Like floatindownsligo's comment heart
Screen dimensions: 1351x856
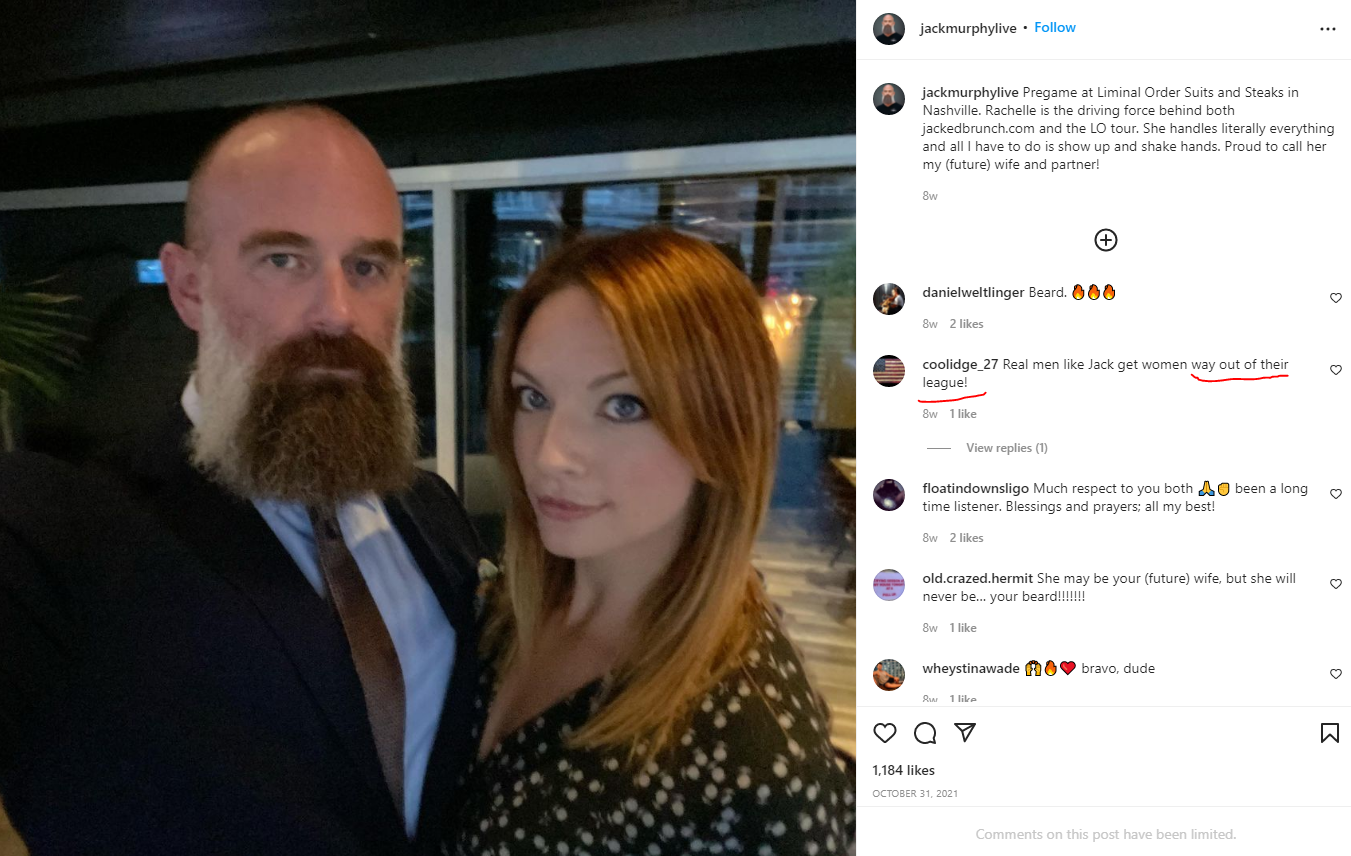[1336, 494]
